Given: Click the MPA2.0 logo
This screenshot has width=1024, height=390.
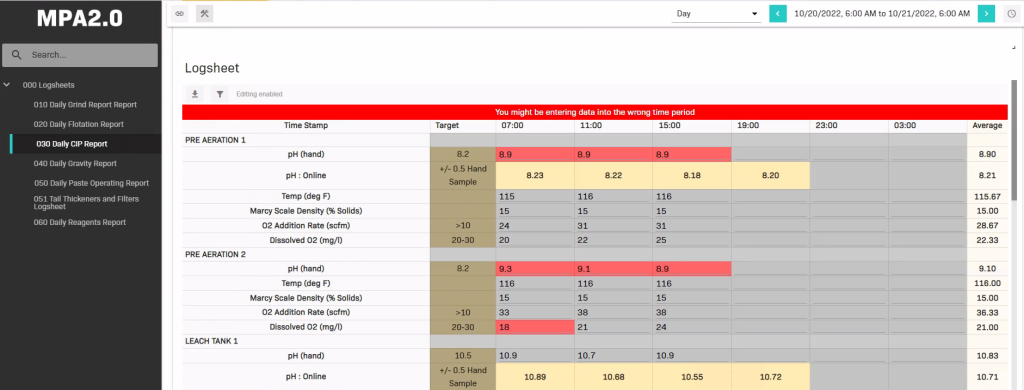Looking at the screenshot, I should pos(80,19).
